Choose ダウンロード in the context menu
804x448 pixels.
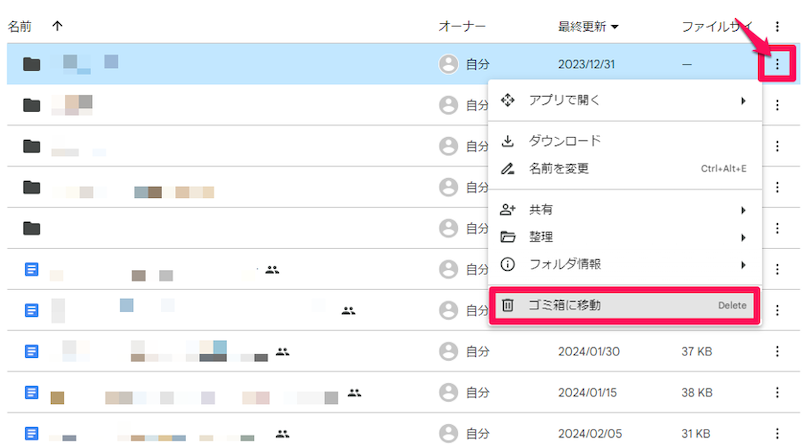[565, 141]
